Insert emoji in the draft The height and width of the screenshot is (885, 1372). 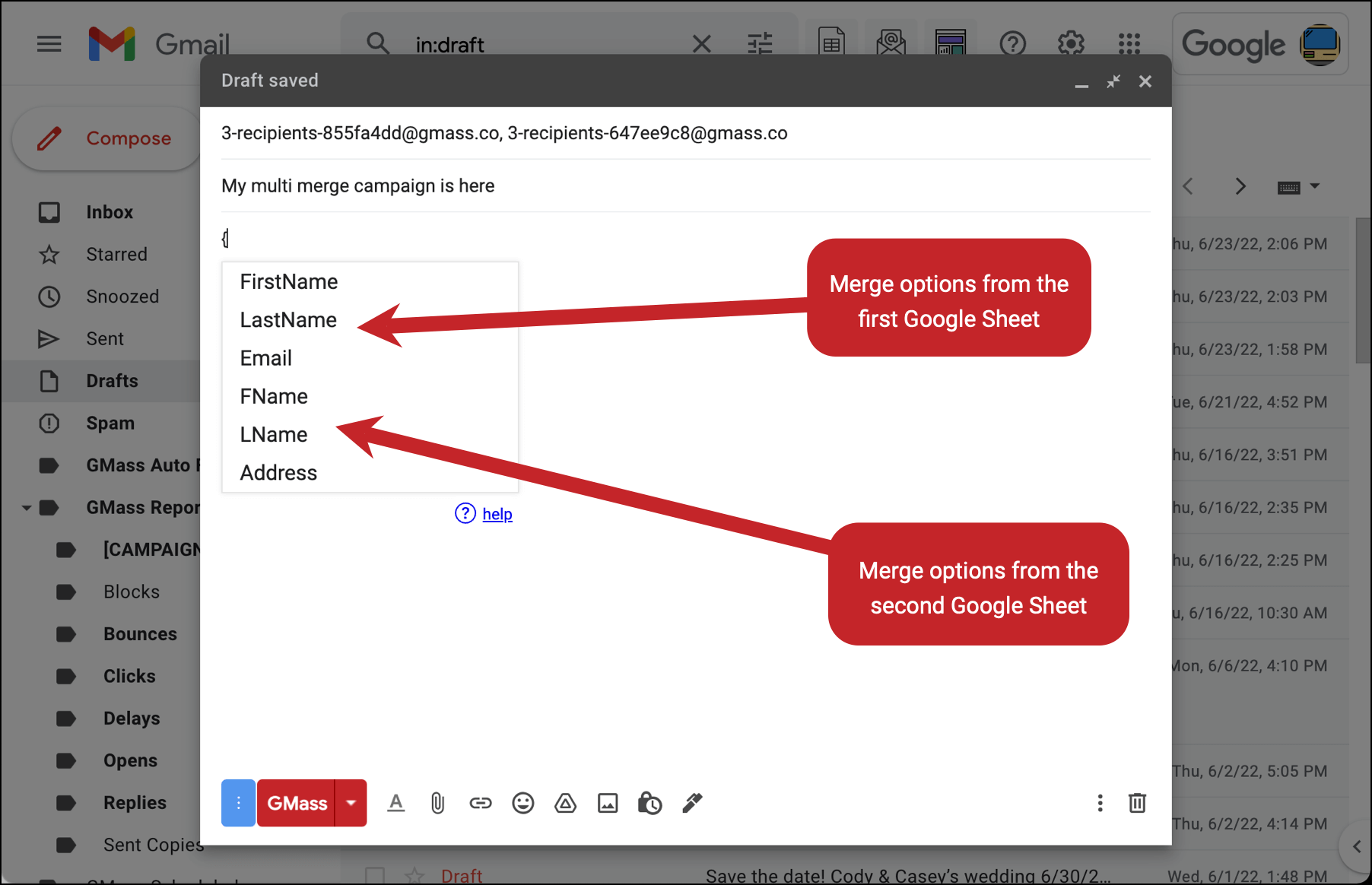pyautogui.click(x=523, y=803)
